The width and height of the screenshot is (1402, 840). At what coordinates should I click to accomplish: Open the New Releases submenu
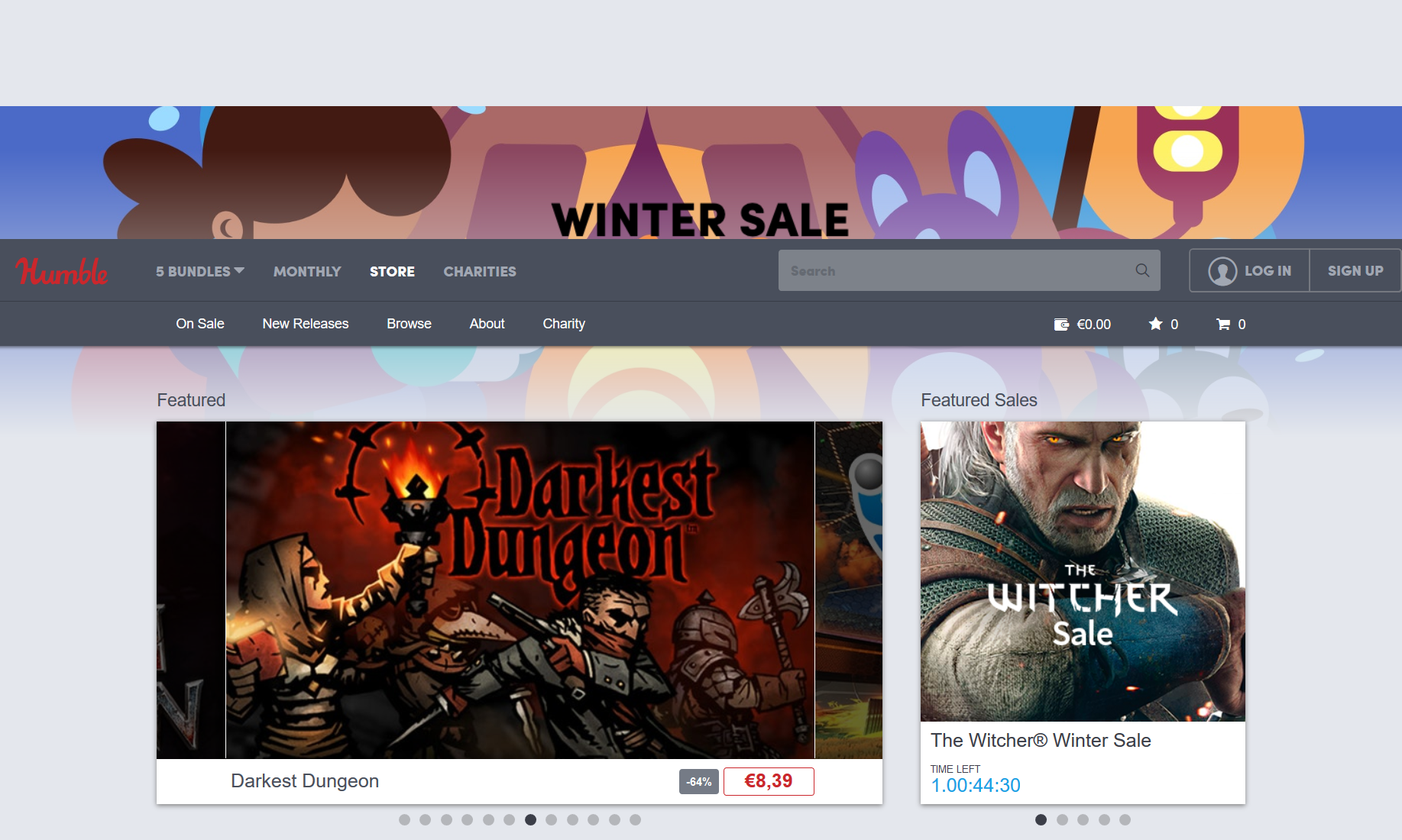306,324
